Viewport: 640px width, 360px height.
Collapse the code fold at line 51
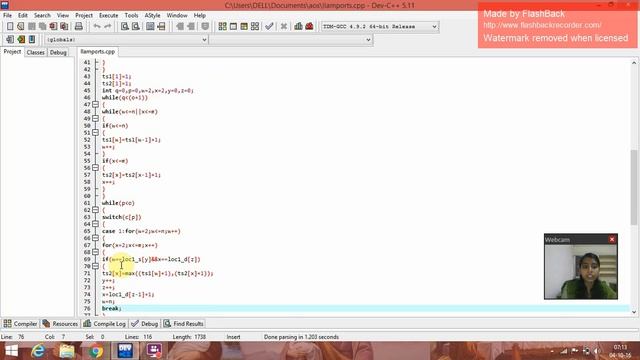(x=96, y=133)
